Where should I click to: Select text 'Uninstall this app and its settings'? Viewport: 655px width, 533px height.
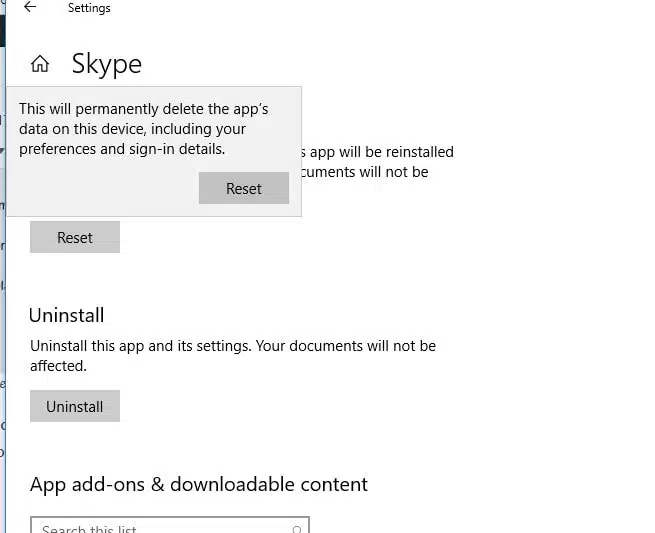(140, 346)
